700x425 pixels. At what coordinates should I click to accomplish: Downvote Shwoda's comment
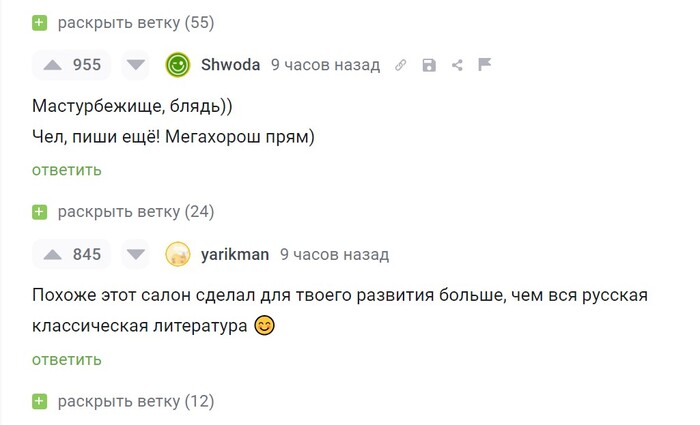point(136,65)
